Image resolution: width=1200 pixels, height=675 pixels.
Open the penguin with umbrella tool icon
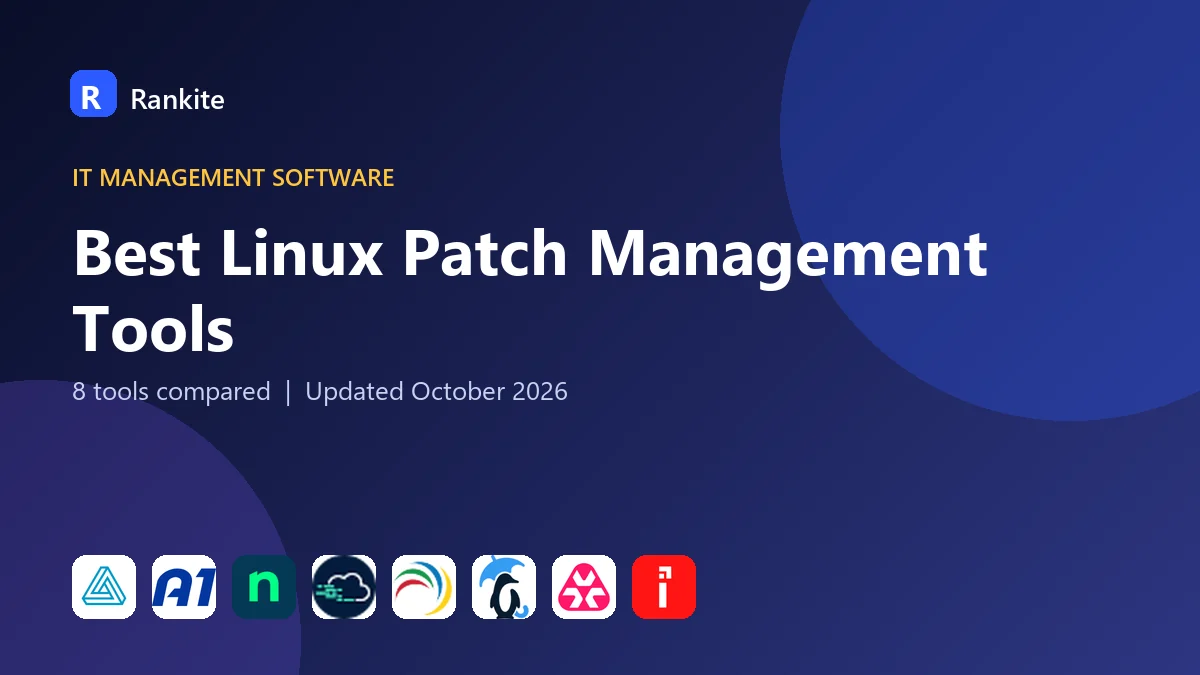(x=504, y=587)
